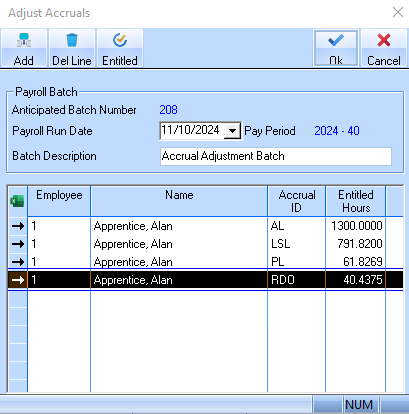Click the Add toolbar button
The height and width of the screenshot is (414, 409).
click(x=24, y=49)
